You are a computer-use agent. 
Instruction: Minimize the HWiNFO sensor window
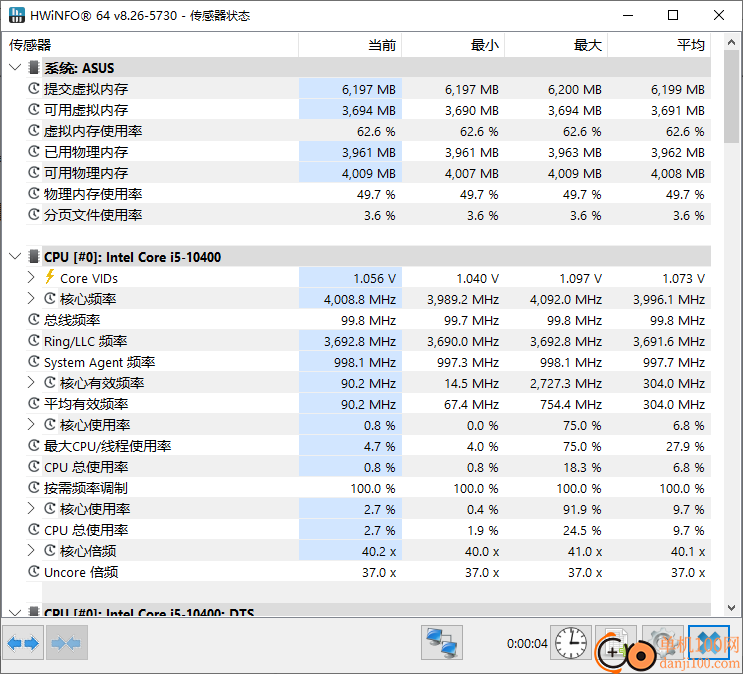tap(628, 15)
